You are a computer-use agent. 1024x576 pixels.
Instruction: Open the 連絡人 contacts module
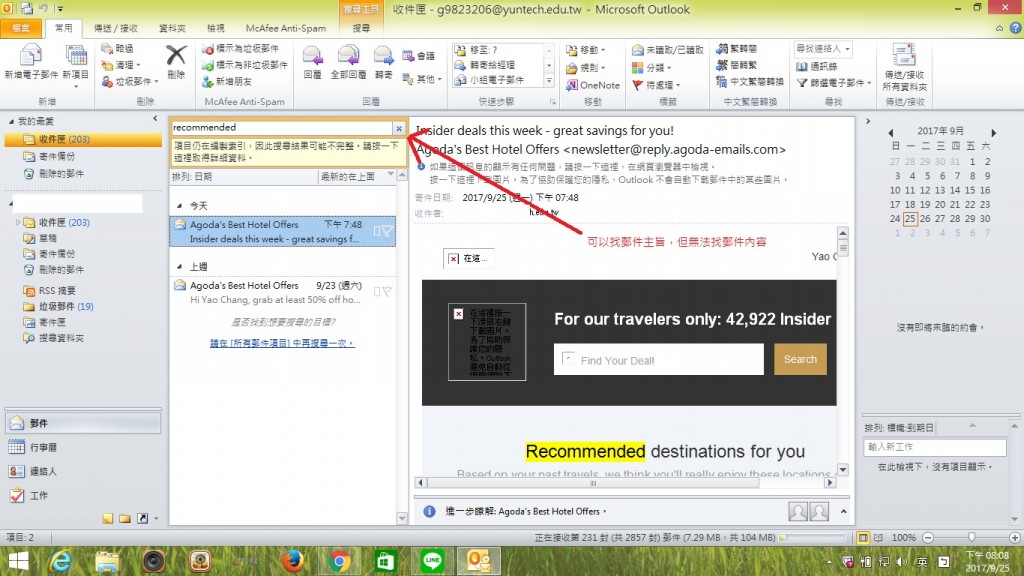coord(82,472)
